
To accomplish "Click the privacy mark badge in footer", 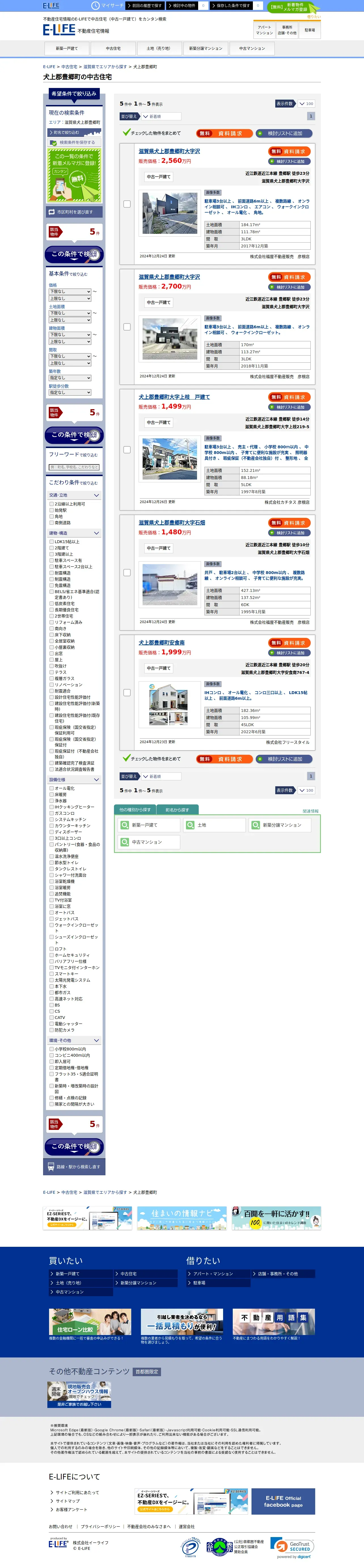I will (190, 1547).
